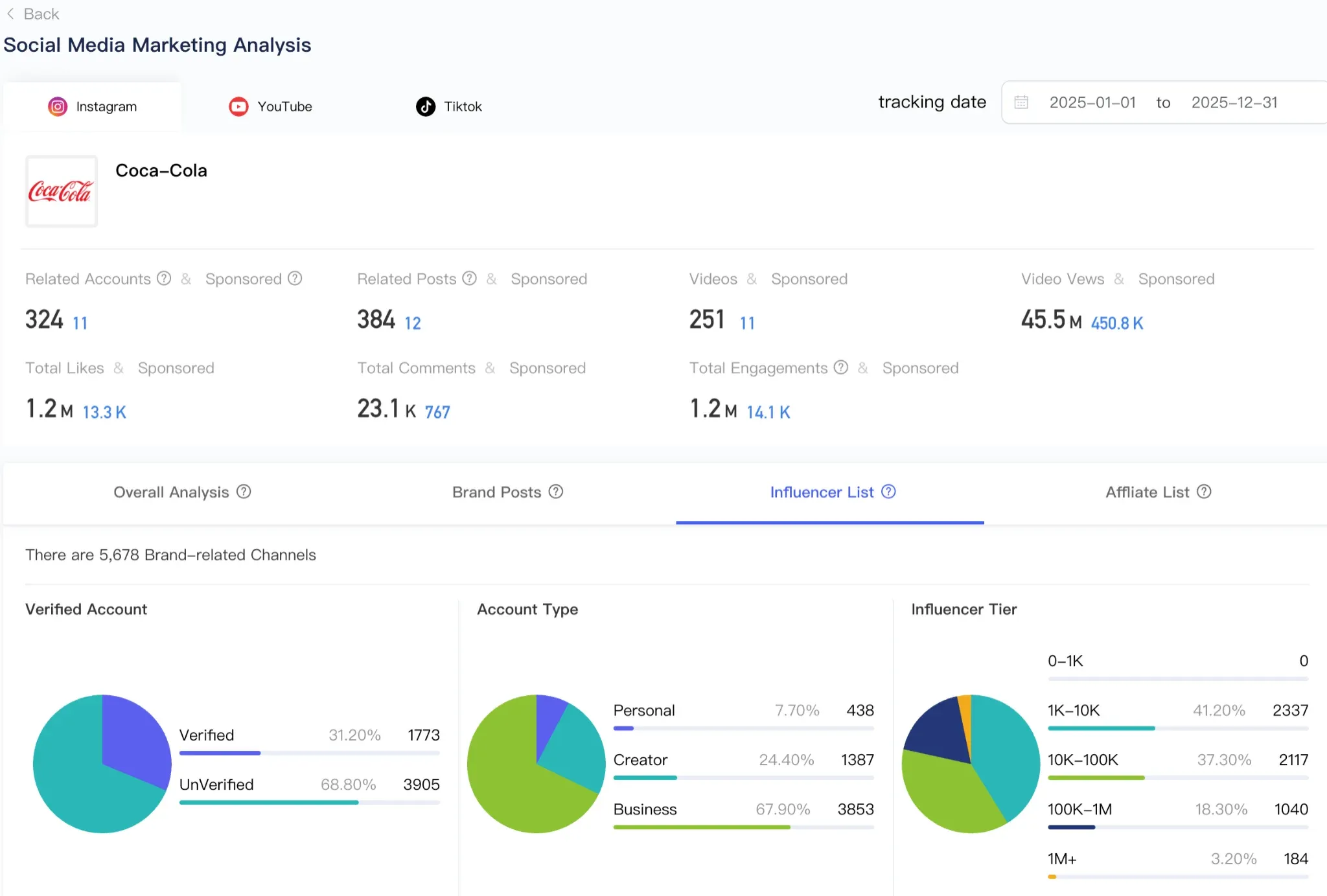Click the sponsored engagements 14.1 K
Image resolution: width=1327 pixels, height=896 pixels.
coord(768,412)
